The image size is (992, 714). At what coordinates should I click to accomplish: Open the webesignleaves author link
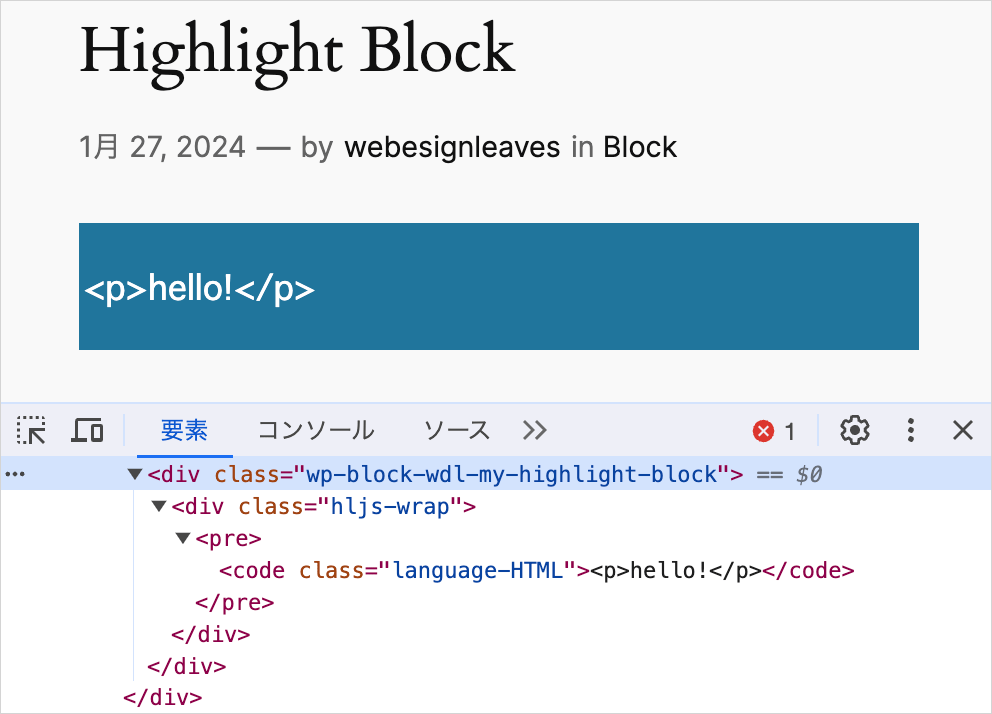(x=452, y=148)
